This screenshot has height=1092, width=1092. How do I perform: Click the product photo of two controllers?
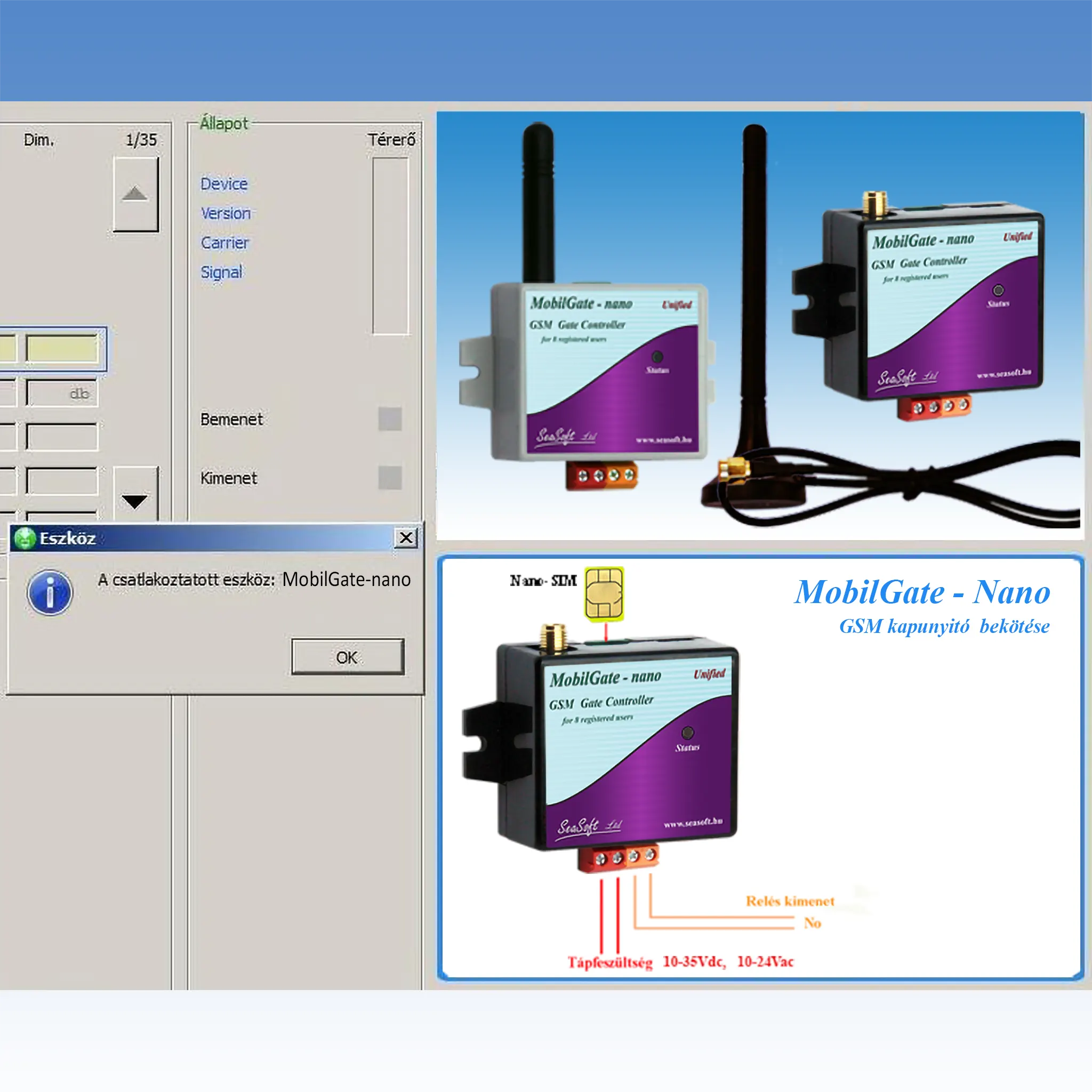760,326
